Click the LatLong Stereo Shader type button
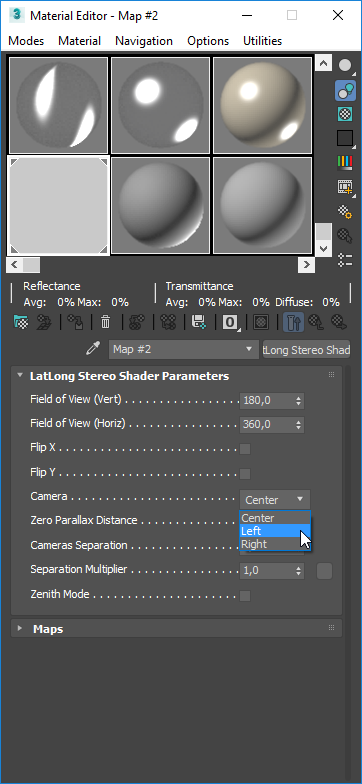The image size is (362, 784). 306,350
